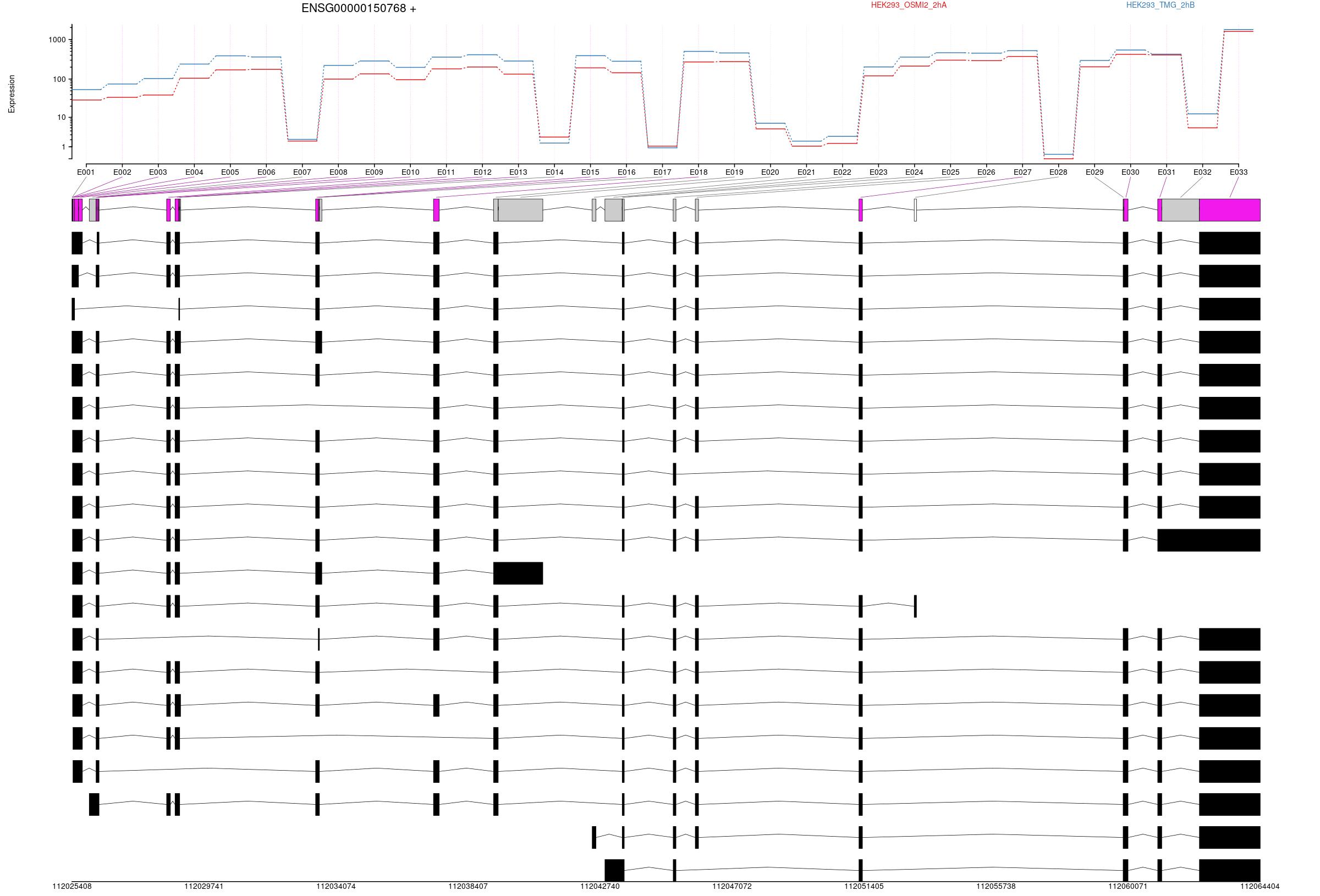This screenshot has width=1320, height=896.
Task: Click exon label E003
Action: point(158,172)
